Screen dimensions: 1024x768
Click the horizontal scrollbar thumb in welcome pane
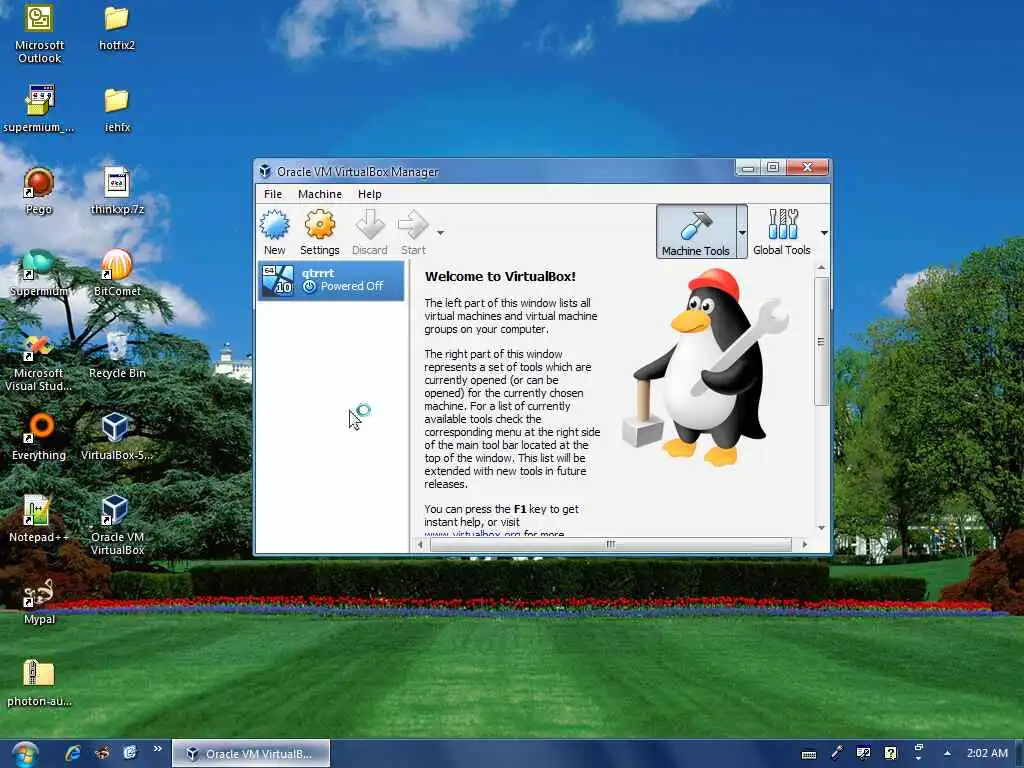coord(610,544)
